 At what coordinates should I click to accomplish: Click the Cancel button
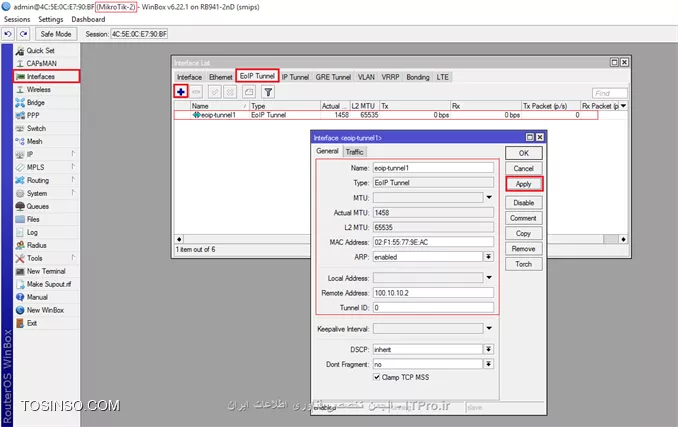(524, 168)
